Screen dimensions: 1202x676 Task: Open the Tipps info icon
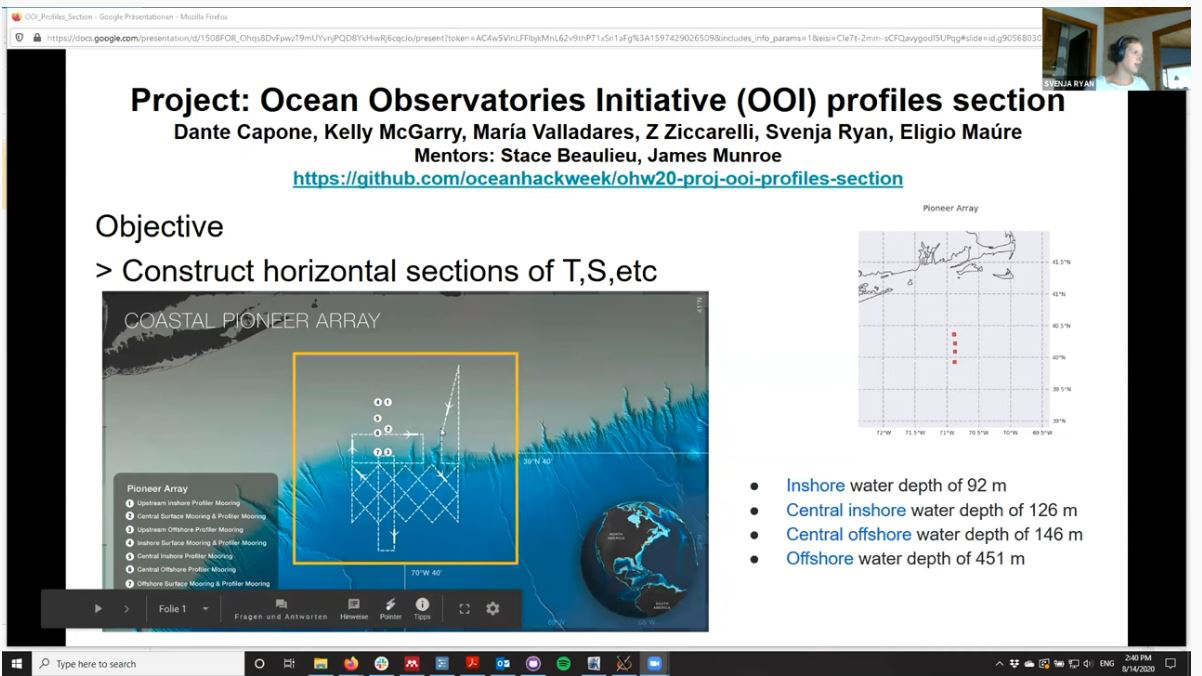(422, 608)
